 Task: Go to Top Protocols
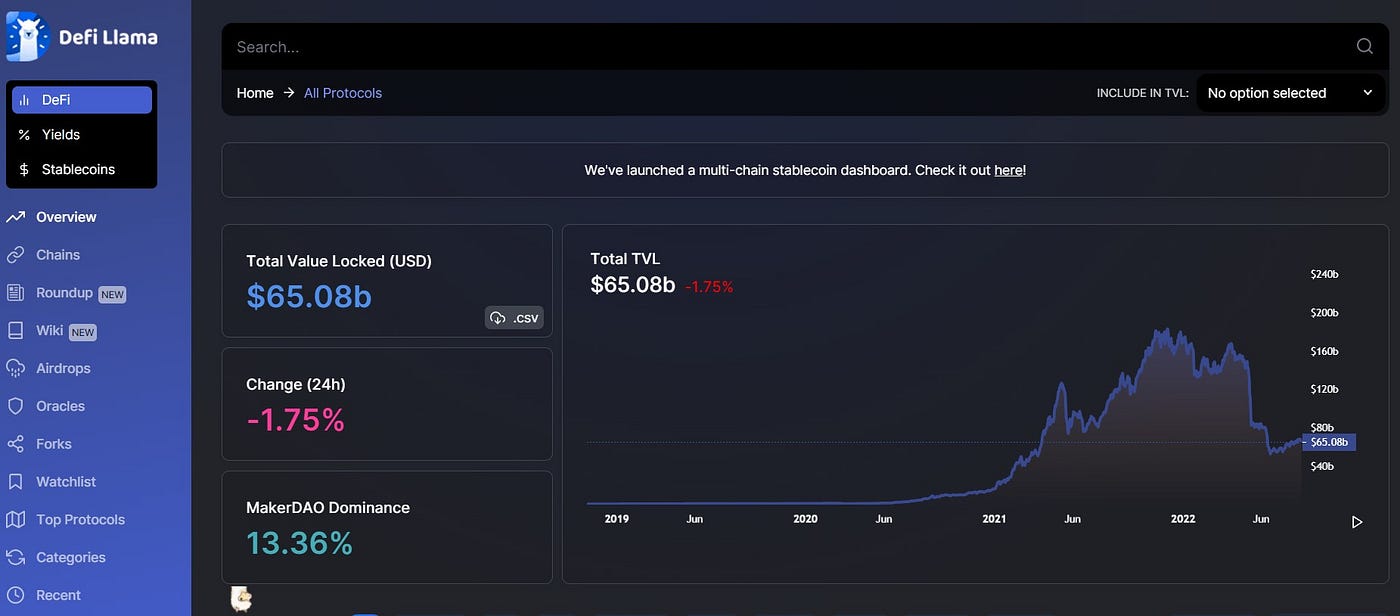click(x=80, y=520)
